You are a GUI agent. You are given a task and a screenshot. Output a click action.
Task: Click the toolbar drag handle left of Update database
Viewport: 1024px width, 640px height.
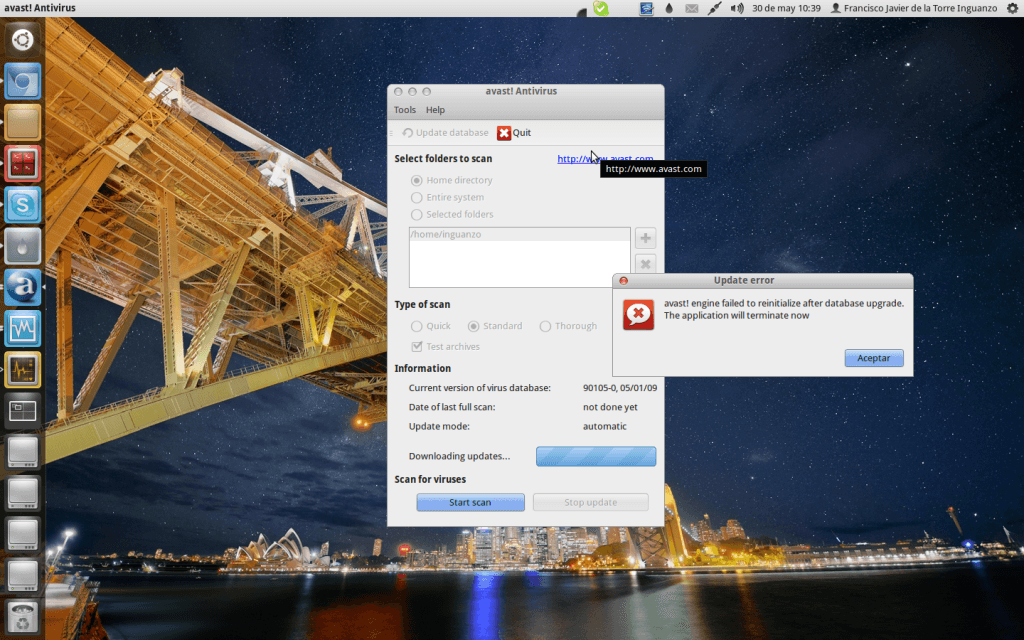pyautogui.click(x=391, y=133)
